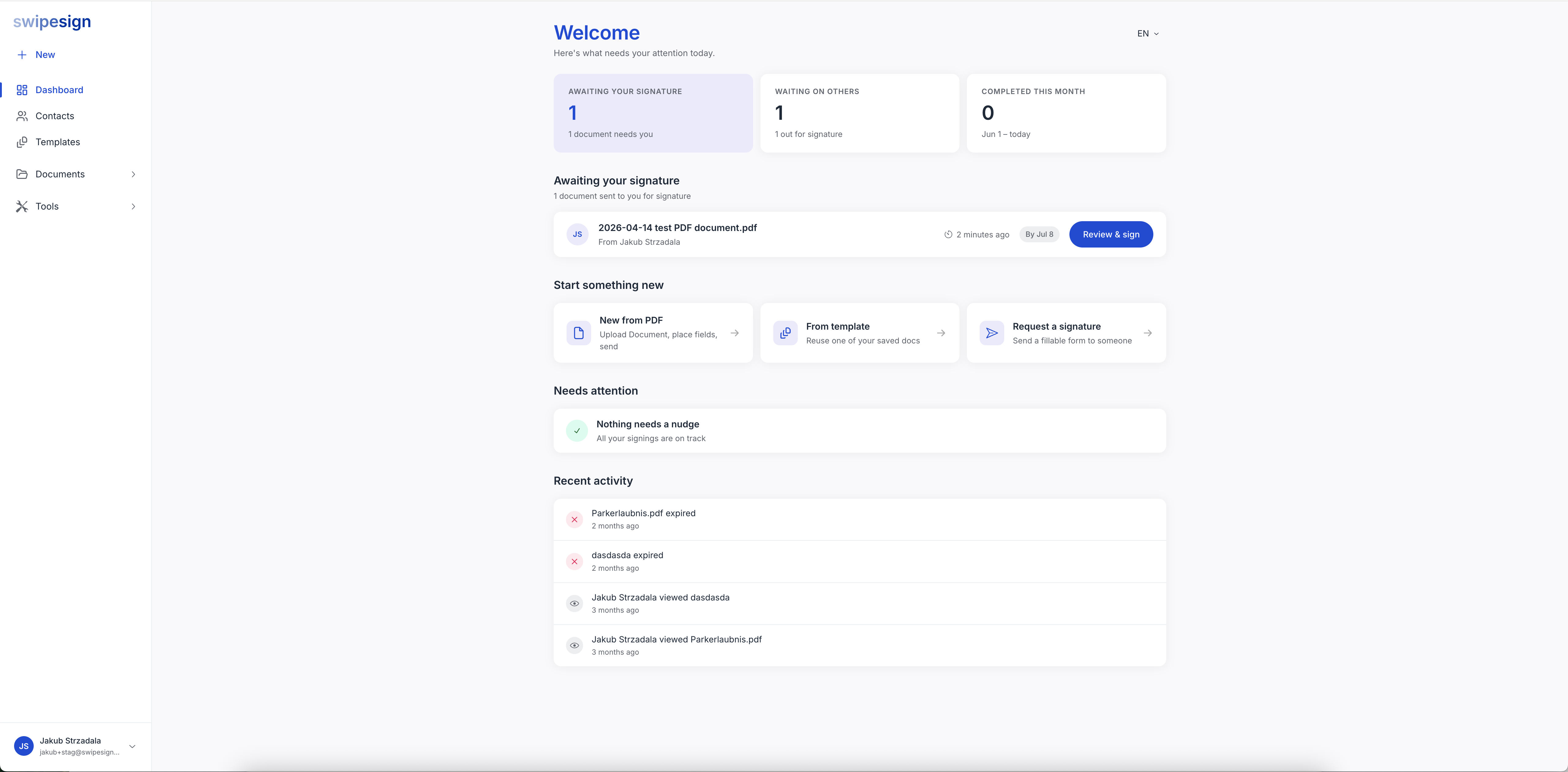Click the clock icon beside 2 minutes ago
The height and width of the screenshot is (772, 1568).
(948, 234)
